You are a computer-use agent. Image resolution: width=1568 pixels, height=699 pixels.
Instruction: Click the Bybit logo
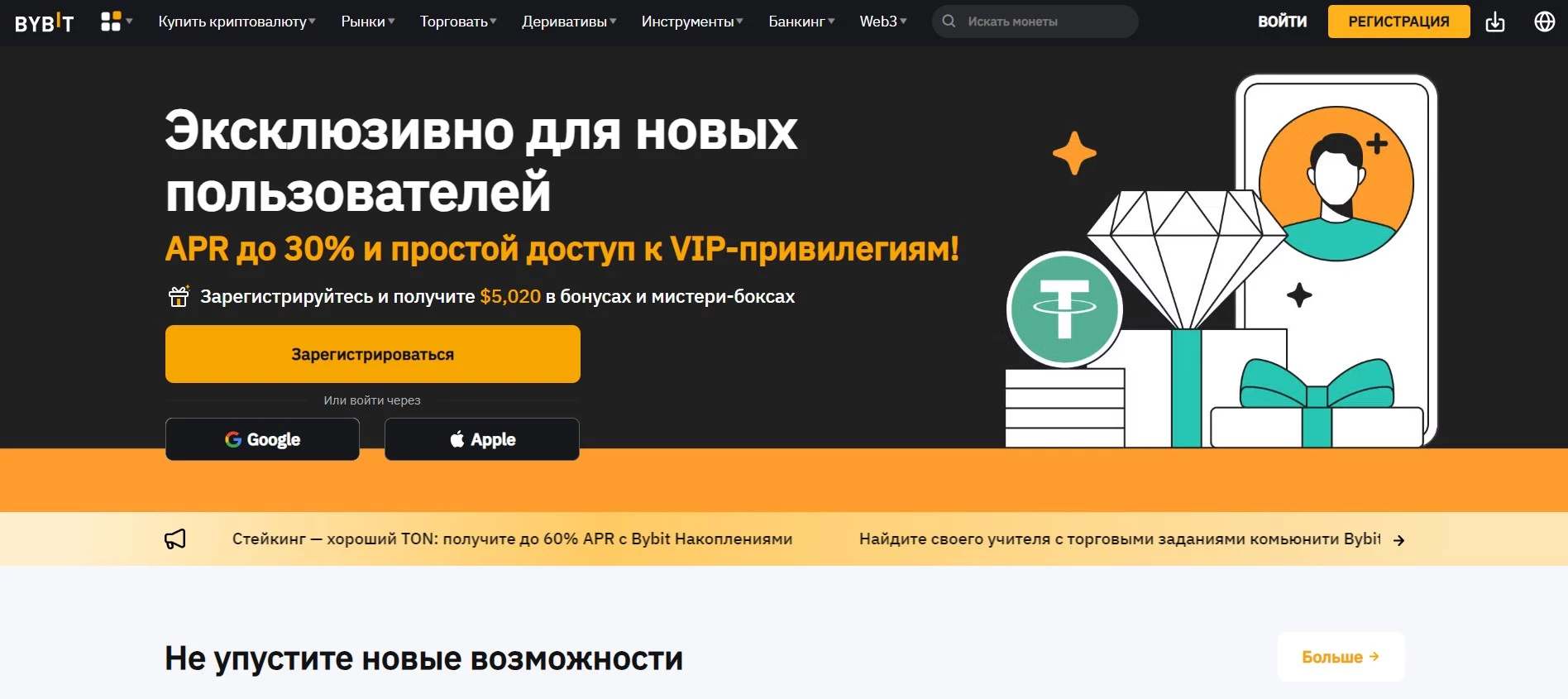tap(45, 22)
